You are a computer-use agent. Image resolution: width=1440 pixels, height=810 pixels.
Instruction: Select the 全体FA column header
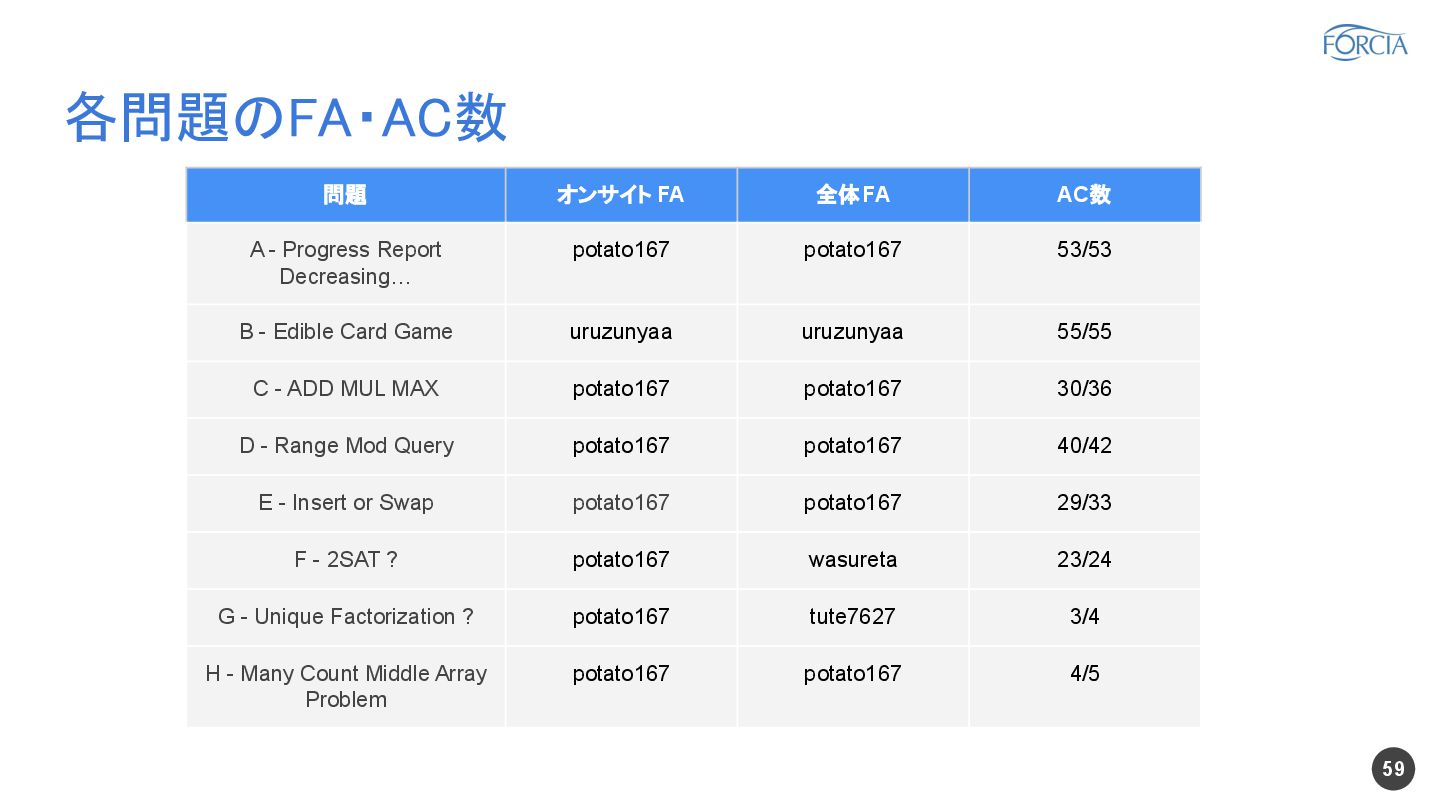tap(852, 195)
